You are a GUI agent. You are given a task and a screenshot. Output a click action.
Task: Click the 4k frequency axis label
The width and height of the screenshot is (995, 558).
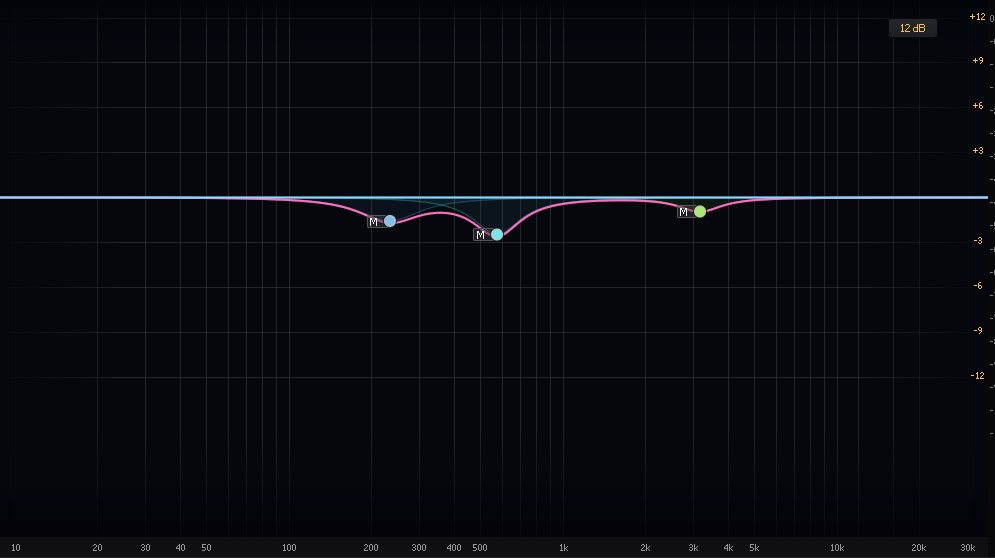point(728,548)
